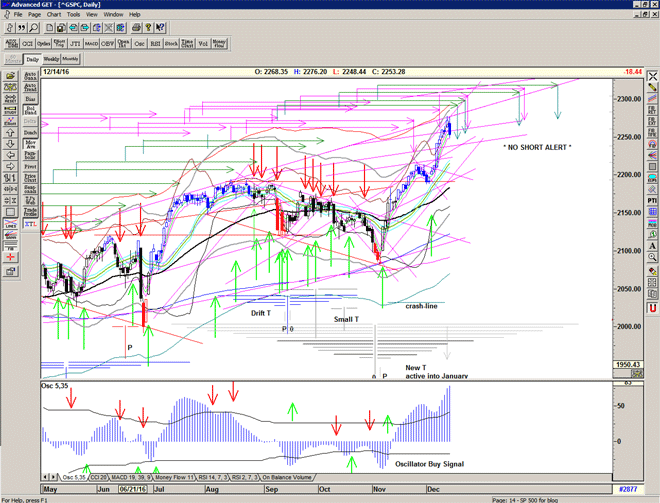The image size is (660, 503).
Task: Click the Stoch indicator button
Action: point(171,43)
